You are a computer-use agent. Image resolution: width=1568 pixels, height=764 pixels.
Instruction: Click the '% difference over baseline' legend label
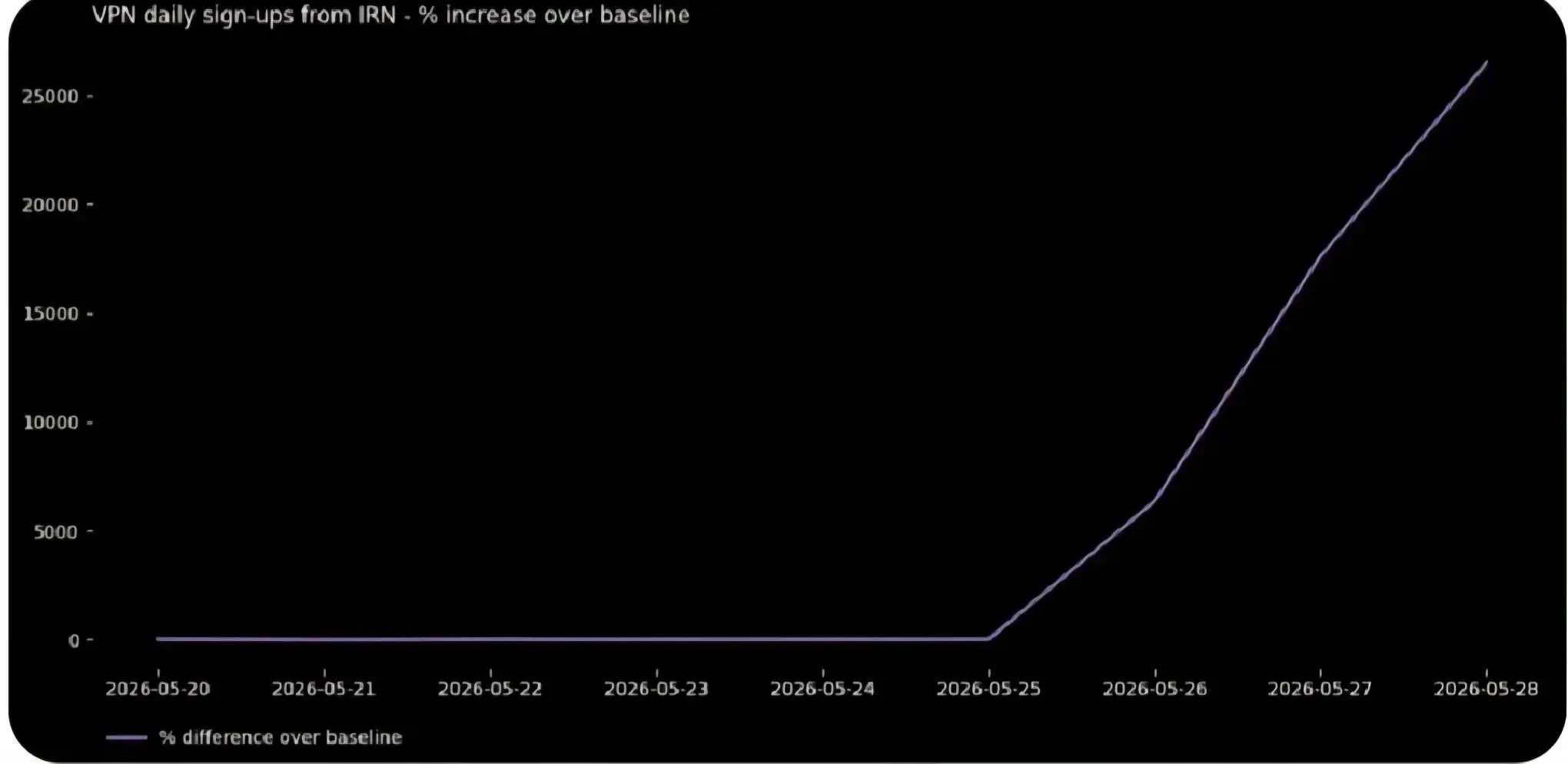click(281, 738)
